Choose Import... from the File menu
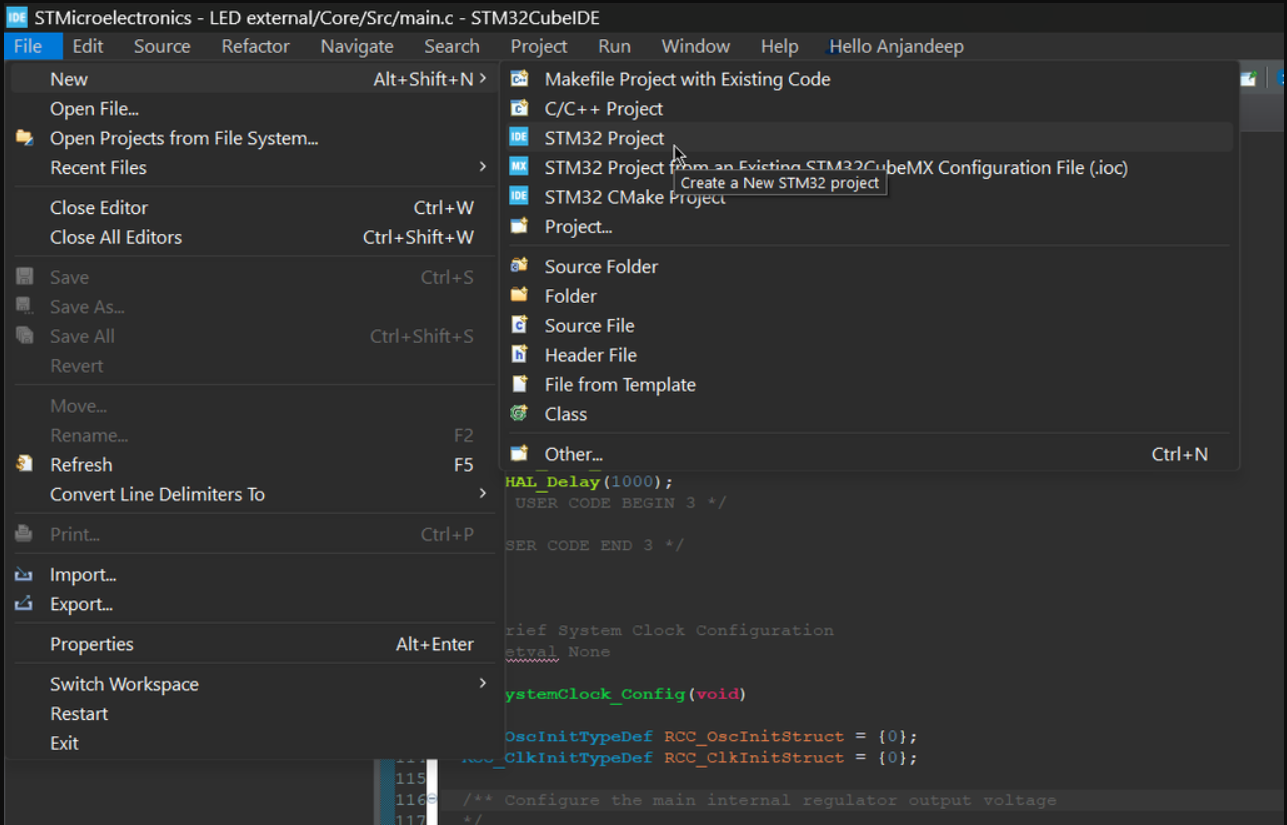 point(83,575)
